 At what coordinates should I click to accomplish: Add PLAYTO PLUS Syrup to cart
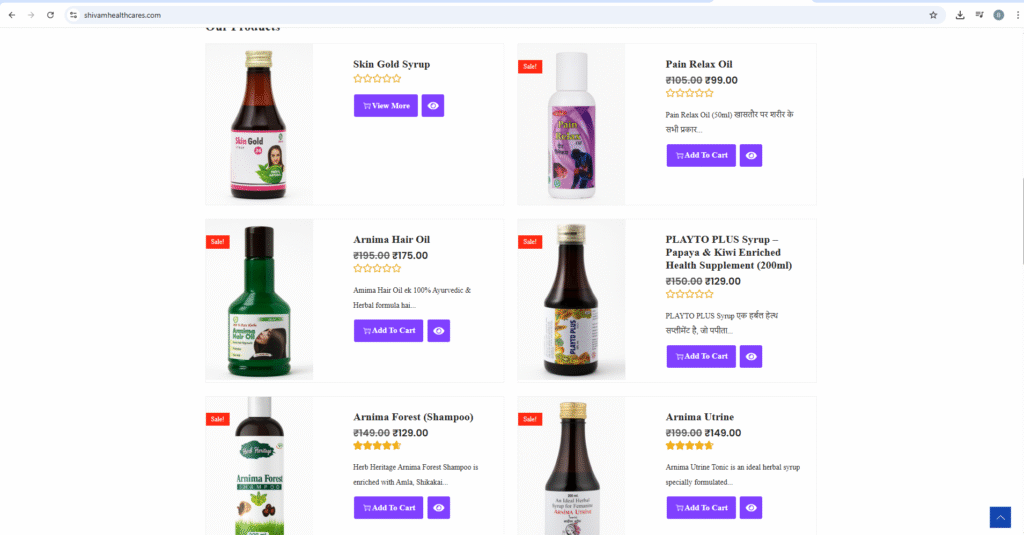(701, 356)
